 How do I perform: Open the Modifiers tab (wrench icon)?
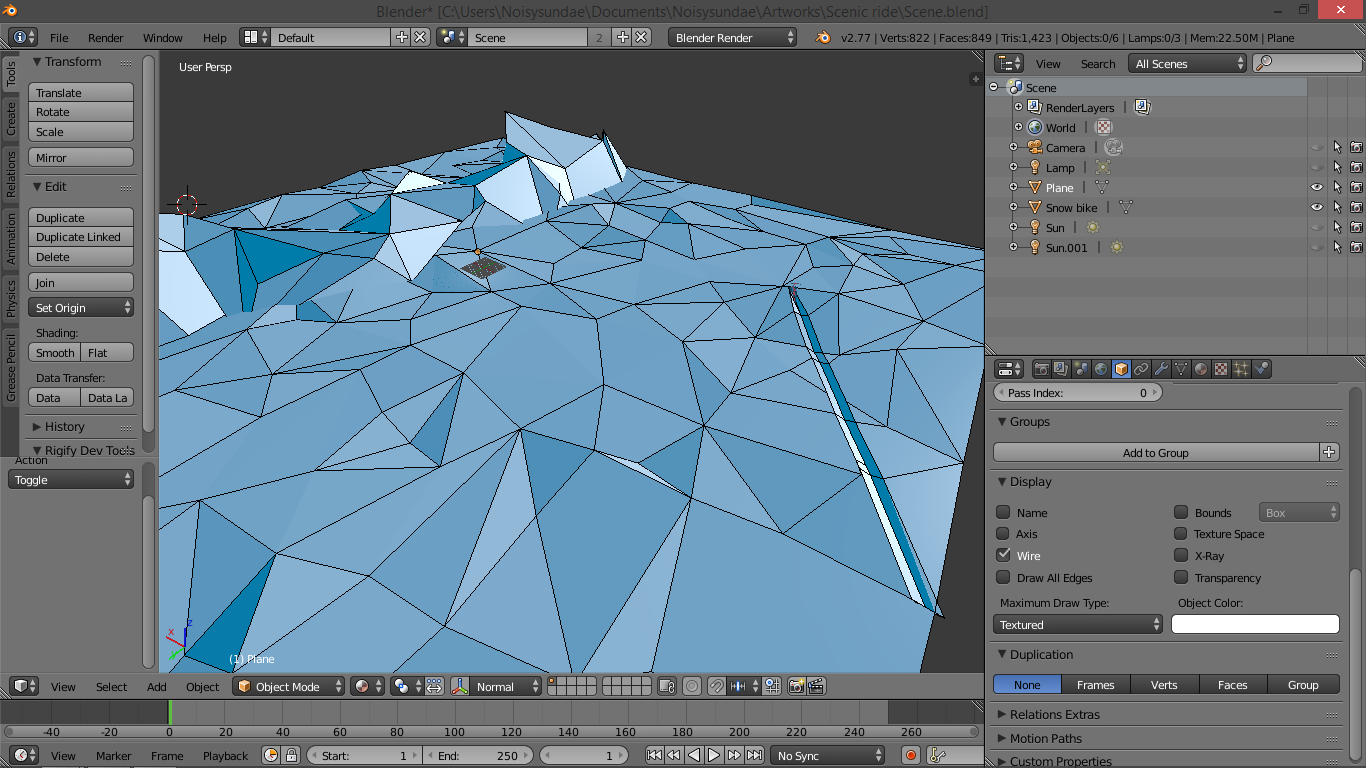tap(1161, 369)
